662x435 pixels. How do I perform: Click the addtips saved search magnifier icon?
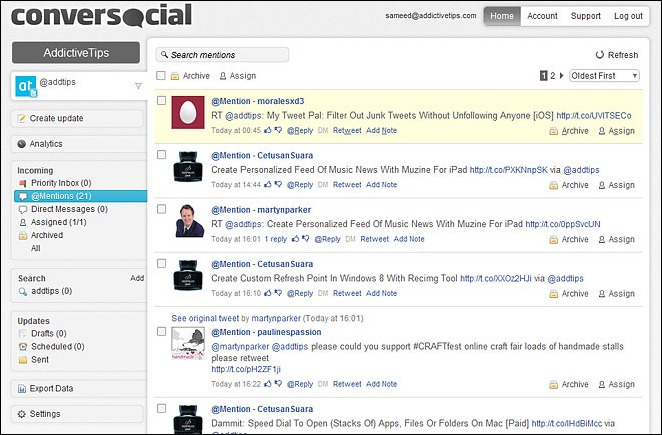point(23,291)
